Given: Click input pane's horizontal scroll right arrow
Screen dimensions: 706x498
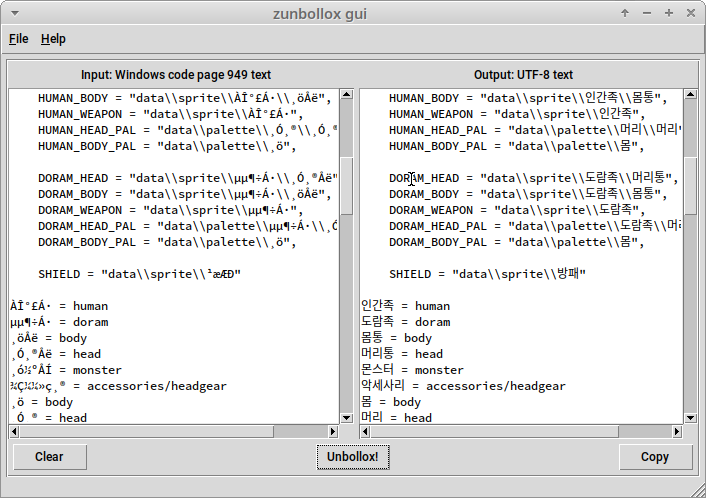Looking at the screenshot, I should coord(333,431).
